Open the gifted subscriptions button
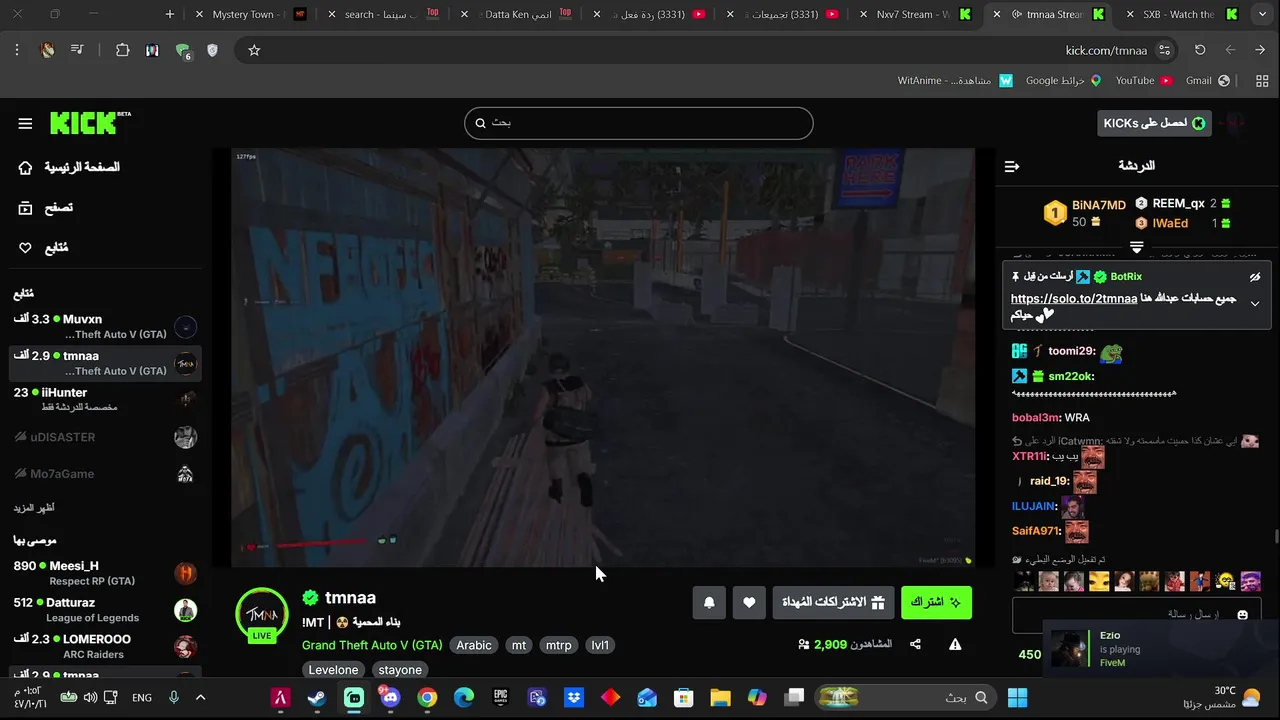Viewport: 1280px width, 720px height. coord(833,602)
